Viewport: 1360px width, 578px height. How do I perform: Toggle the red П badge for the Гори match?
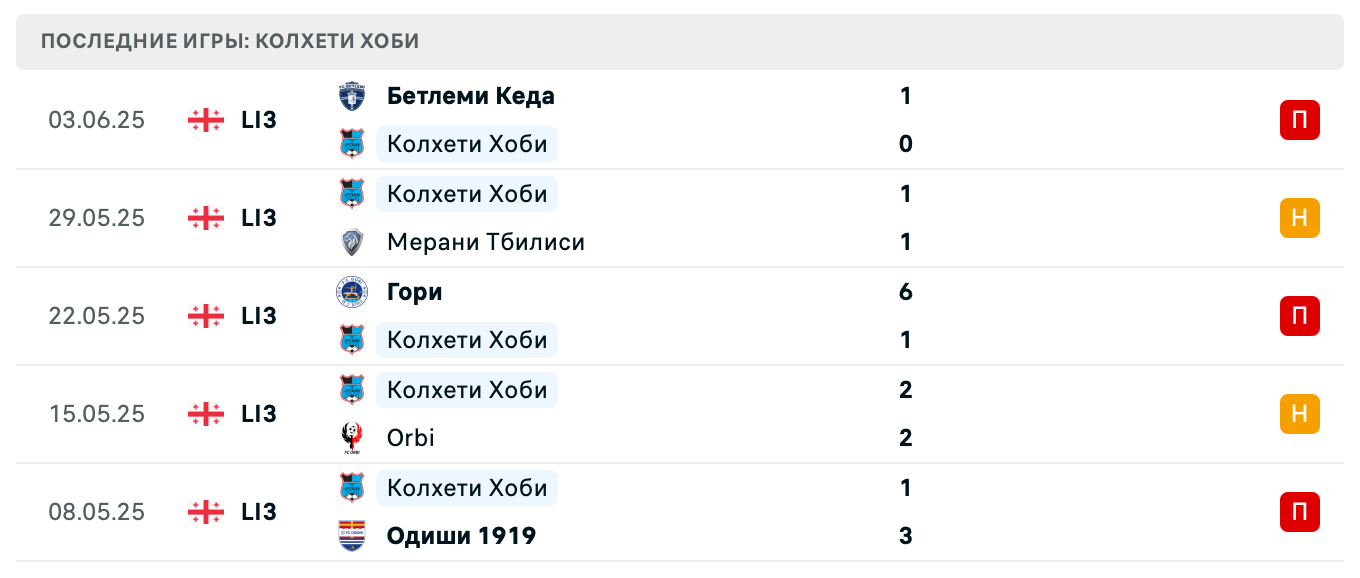1298,315
